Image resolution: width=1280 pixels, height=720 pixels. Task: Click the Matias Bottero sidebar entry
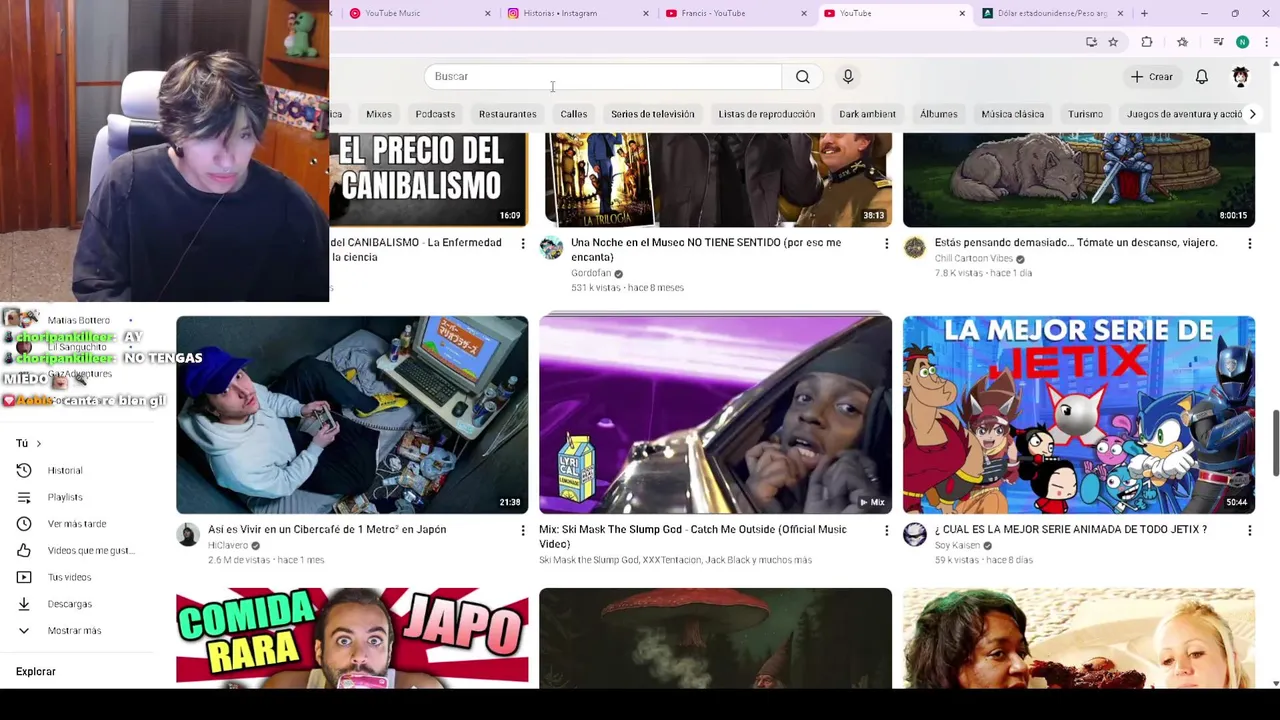[x=78, y=320]
